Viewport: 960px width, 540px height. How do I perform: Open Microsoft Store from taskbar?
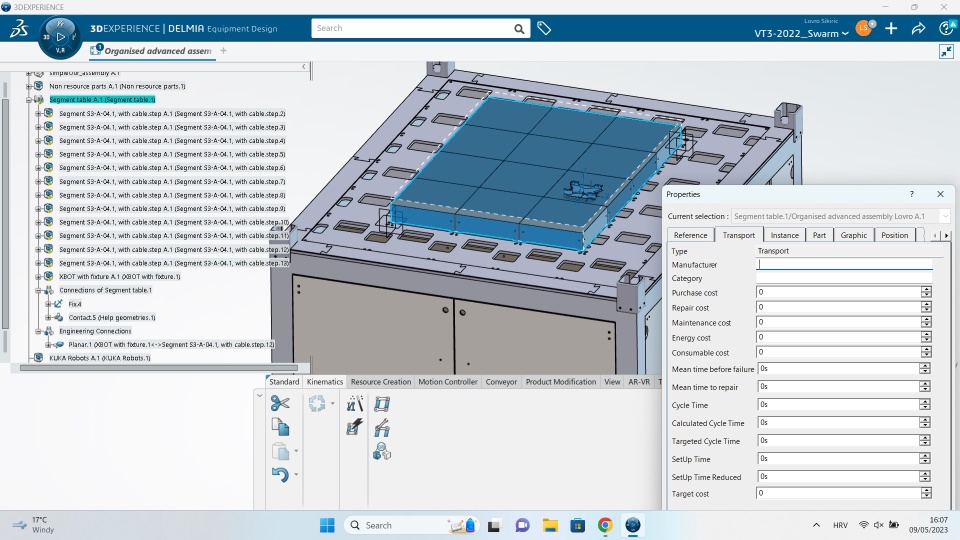[577, 525]
